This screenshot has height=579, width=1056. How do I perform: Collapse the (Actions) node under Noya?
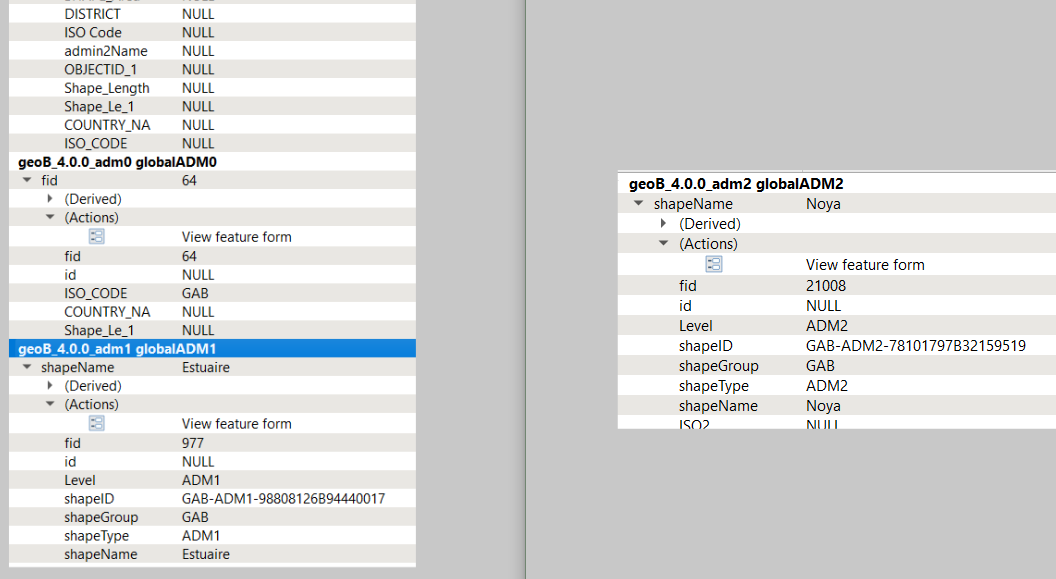[662, 243]
